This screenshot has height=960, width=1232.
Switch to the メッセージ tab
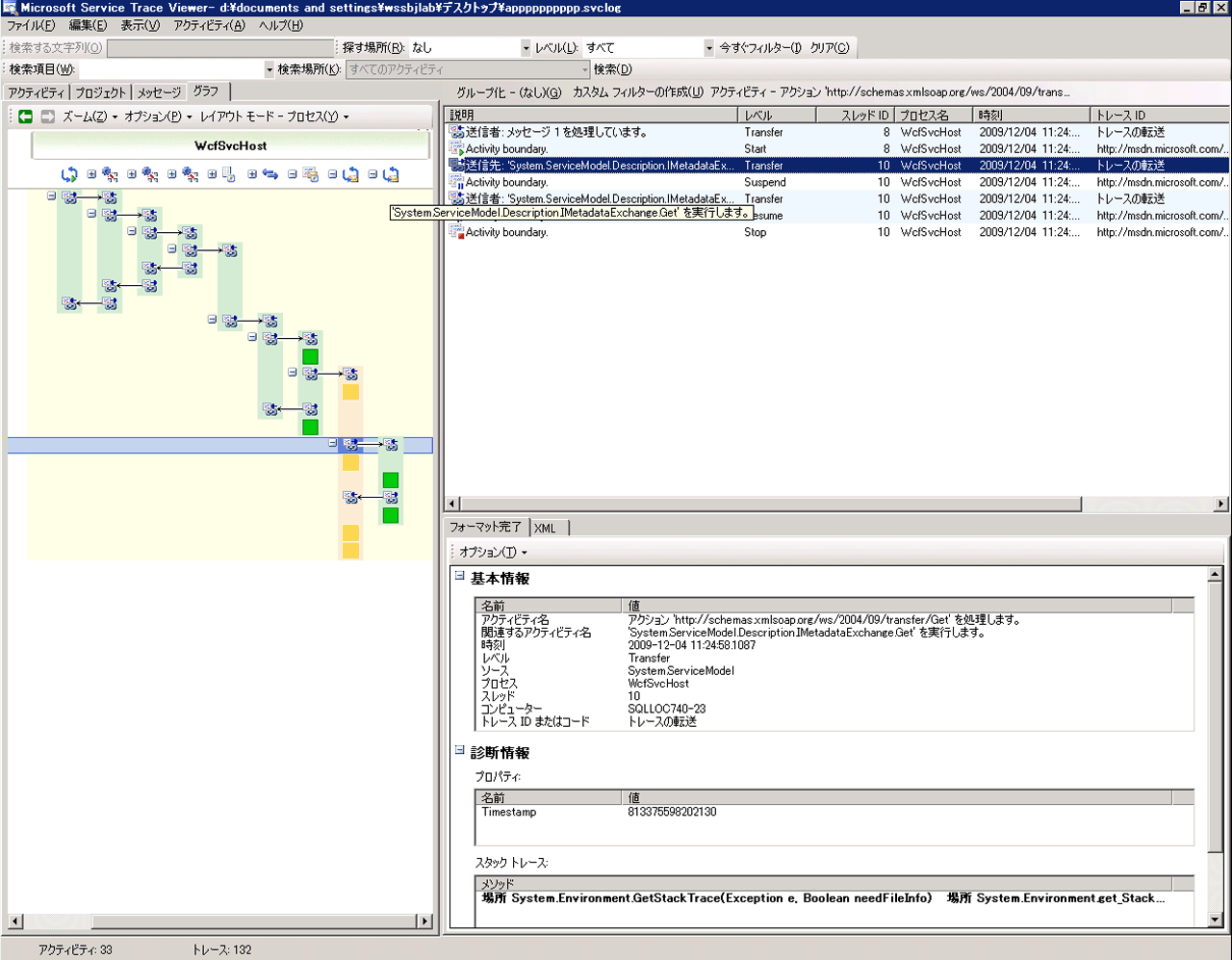159,92
